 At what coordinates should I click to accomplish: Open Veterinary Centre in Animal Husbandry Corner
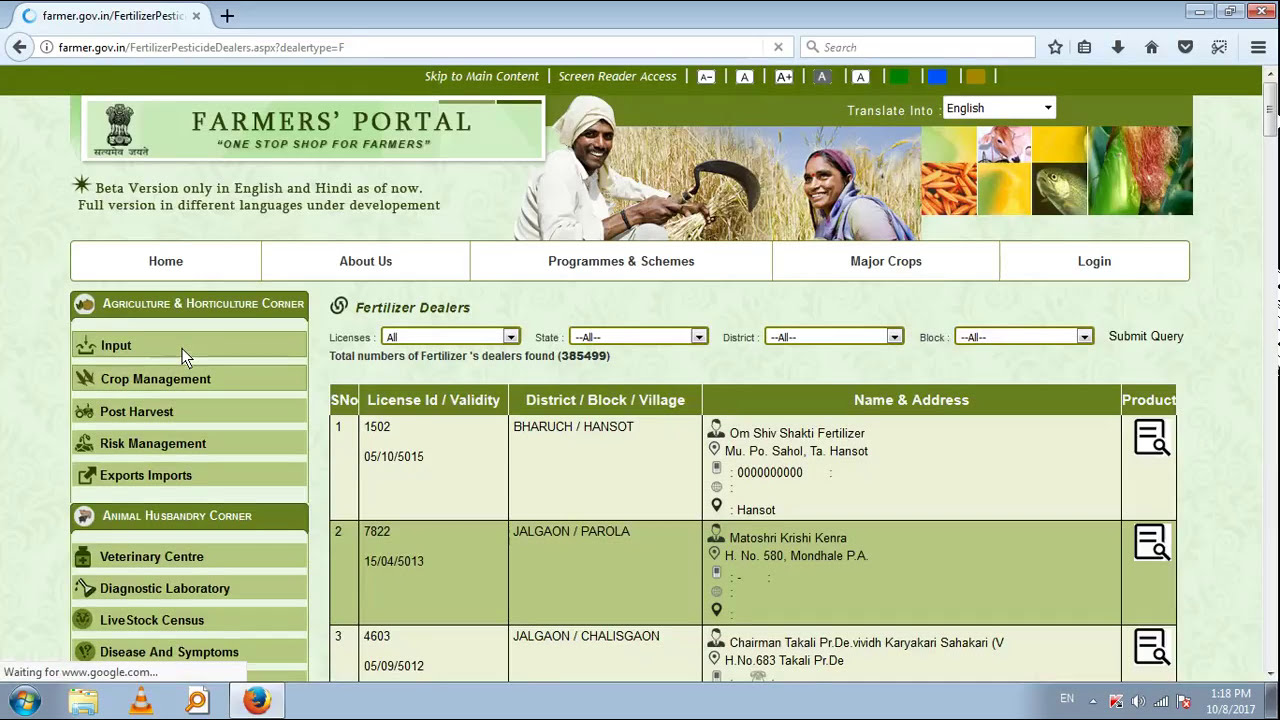(x=189, y=557)
